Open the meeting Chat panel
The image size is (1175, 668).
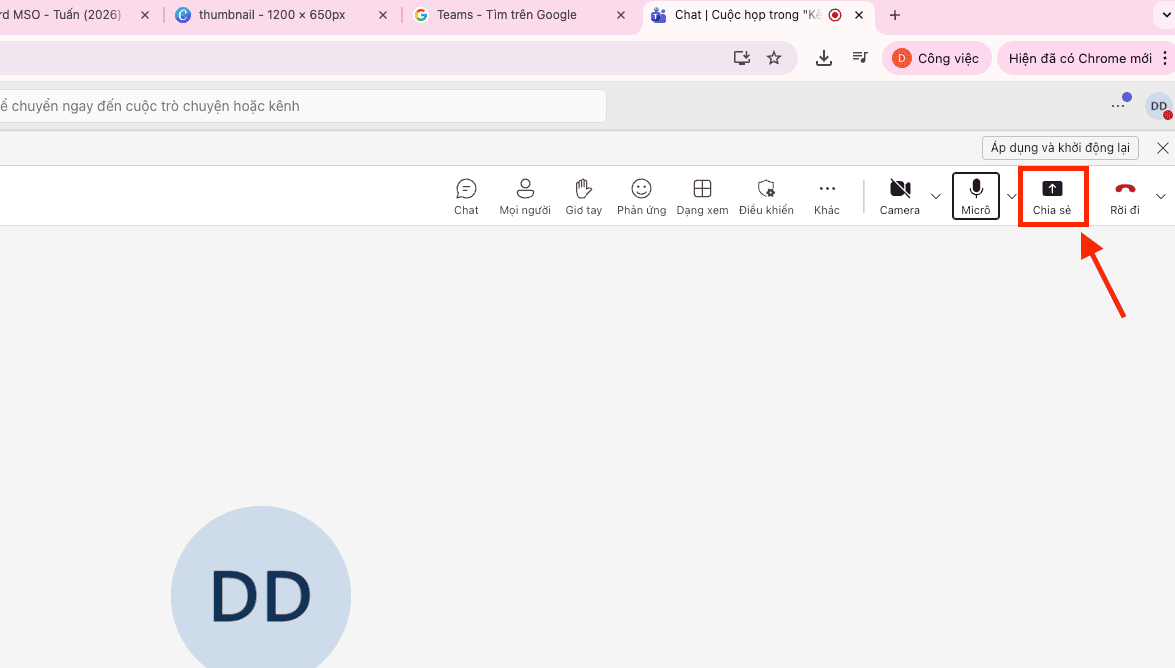(466, 196)
